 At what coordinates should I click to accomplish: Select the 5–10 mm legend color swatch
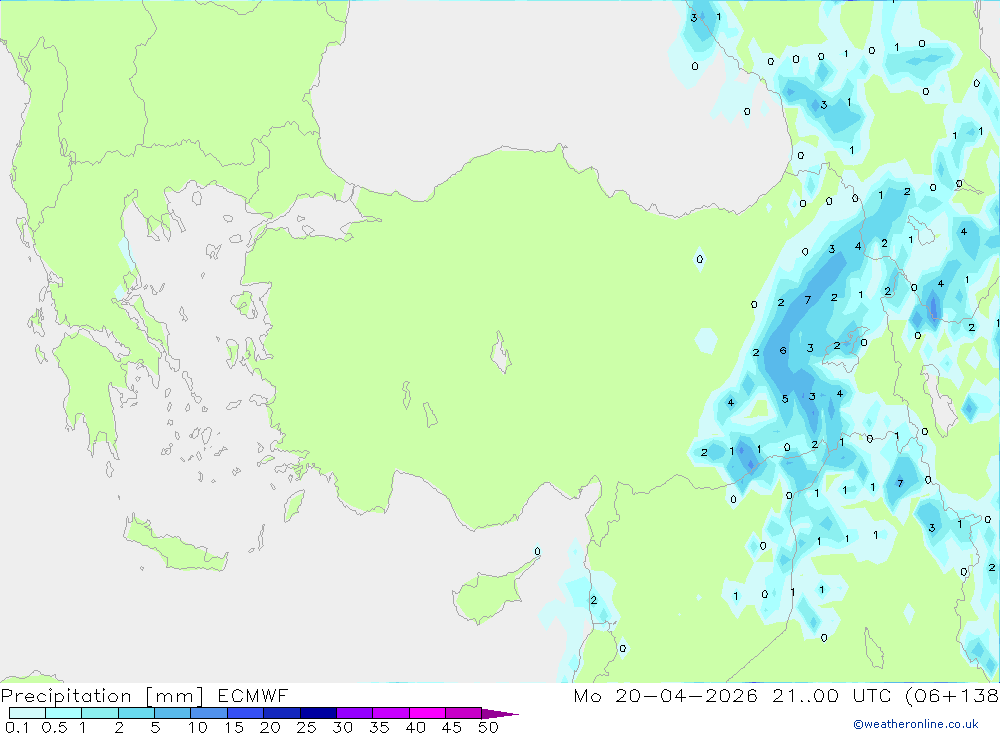172,713
